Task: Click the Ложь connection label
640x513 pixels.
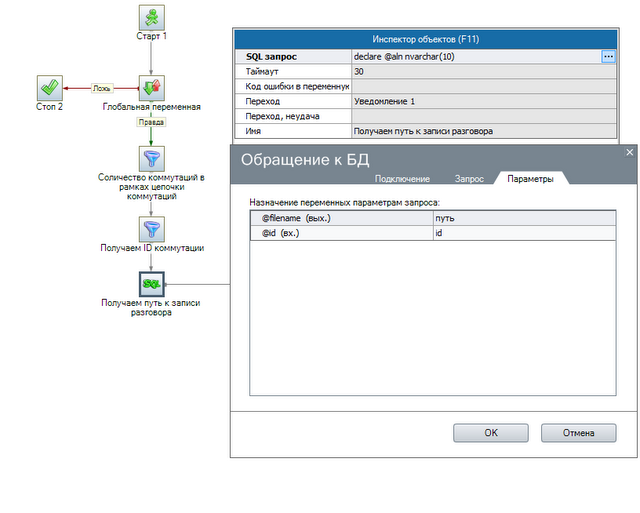Action: [x=104, y=87]
